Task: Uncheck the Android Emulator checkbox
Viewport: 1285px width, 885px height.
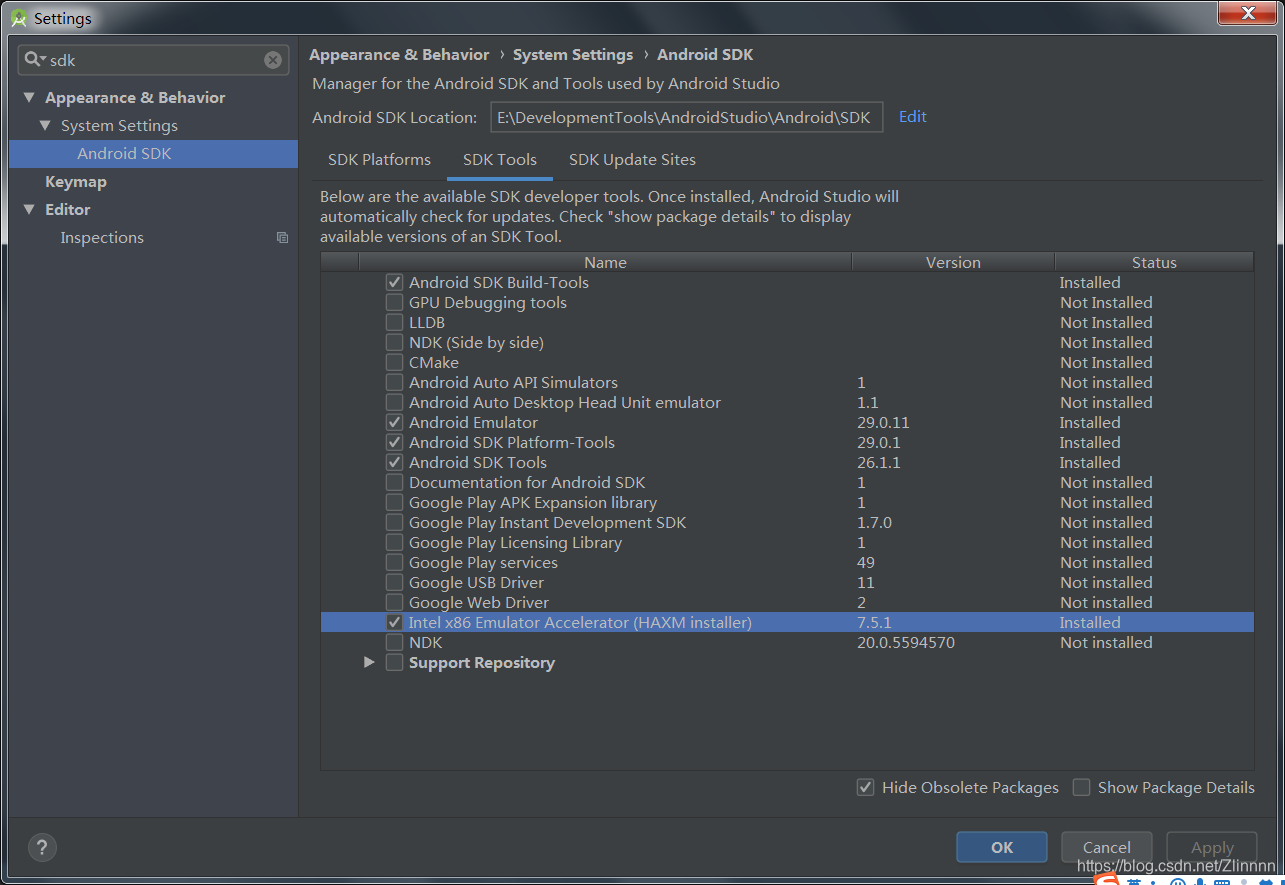Action: pyautogui.click(x=395, y=423)
